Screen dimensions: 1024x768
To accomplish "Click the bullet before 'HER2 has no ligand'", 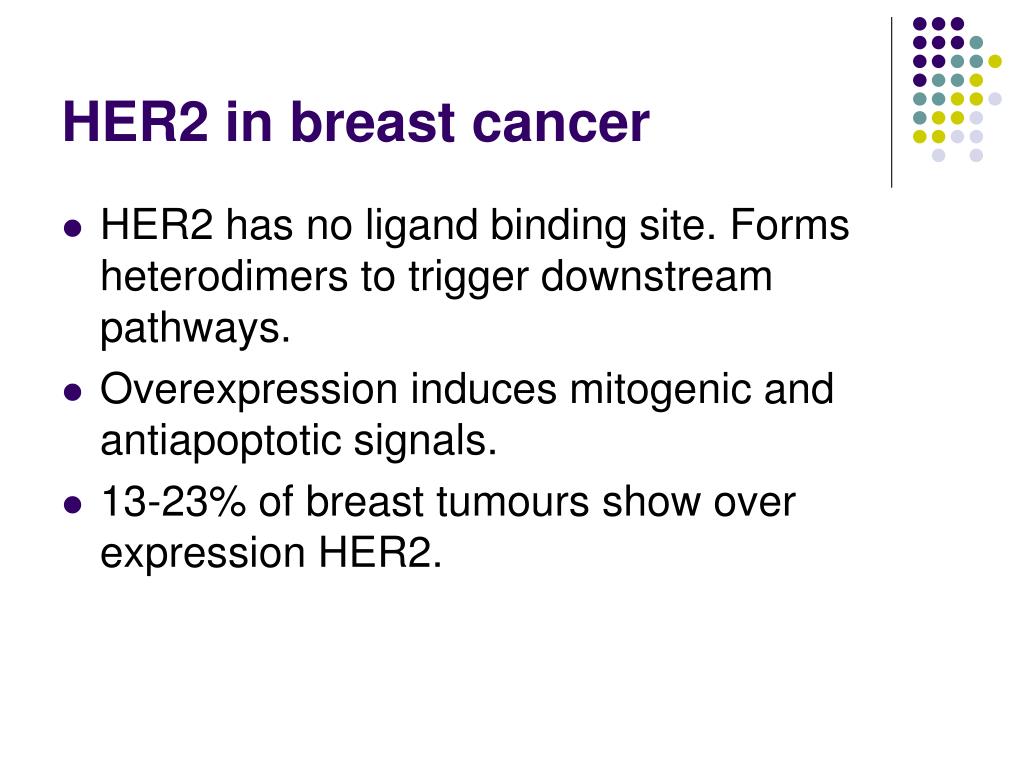I will [x=73, y=229].
